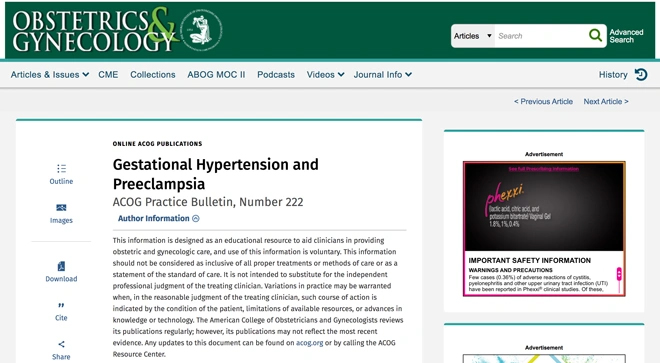660x363 pixels.
Task: Expand Author Information section
Action: point(158,218)
